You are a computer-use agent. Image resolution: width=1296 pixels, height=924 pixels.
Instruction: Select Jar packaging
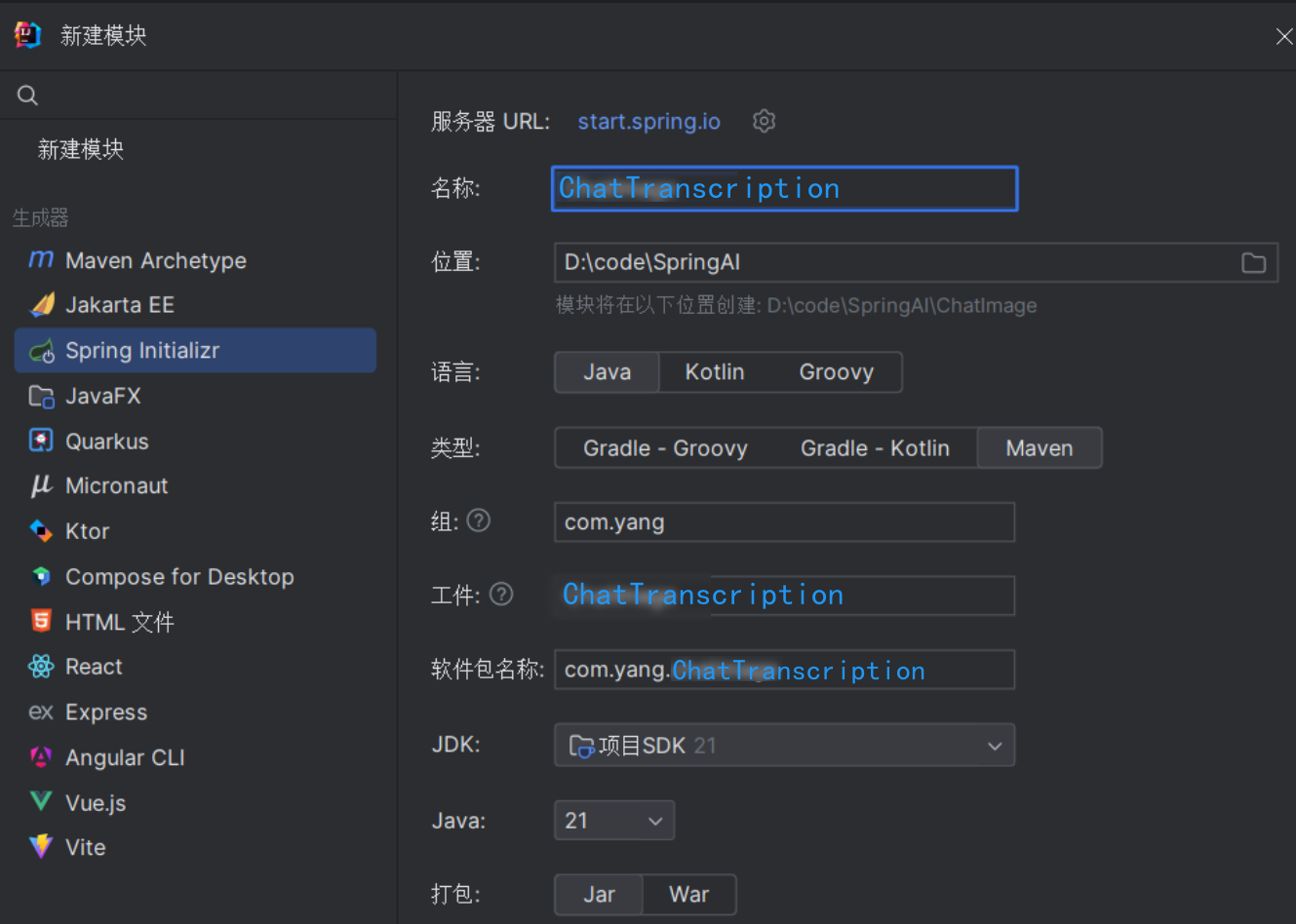[599, 895]
